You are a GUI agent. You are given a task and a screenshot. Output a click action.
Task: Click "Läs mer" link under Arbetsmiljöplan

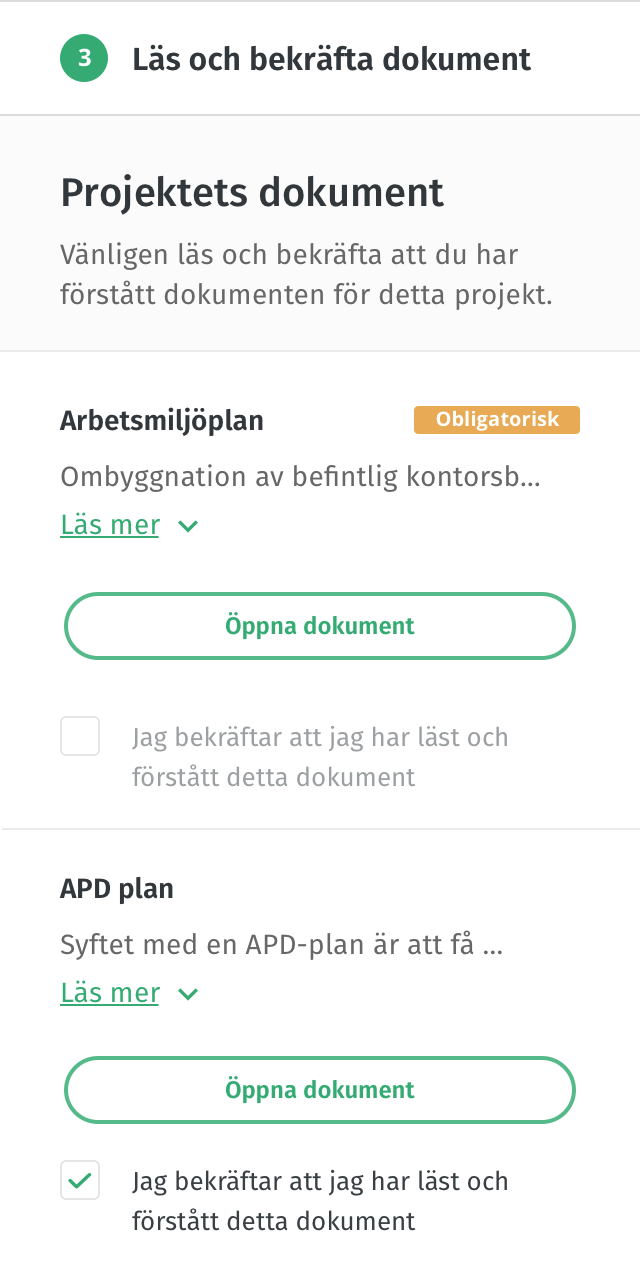[110, 525]
